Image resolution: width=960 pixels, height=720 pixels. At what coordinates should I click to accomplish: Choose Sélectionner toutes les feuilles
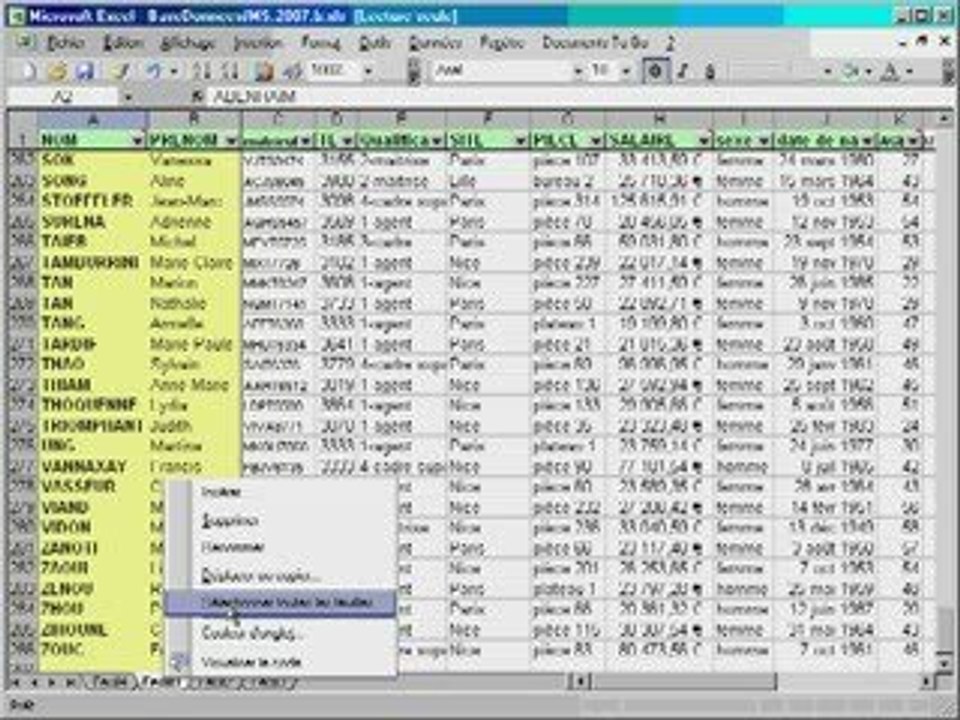282,603
